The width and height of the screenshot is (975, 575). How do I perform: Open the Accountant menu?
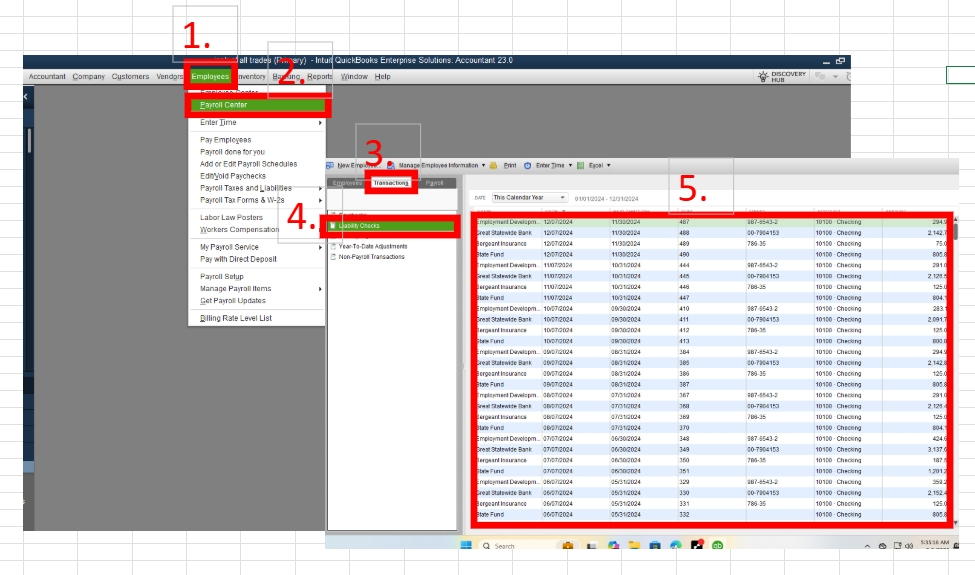[47, 76]
